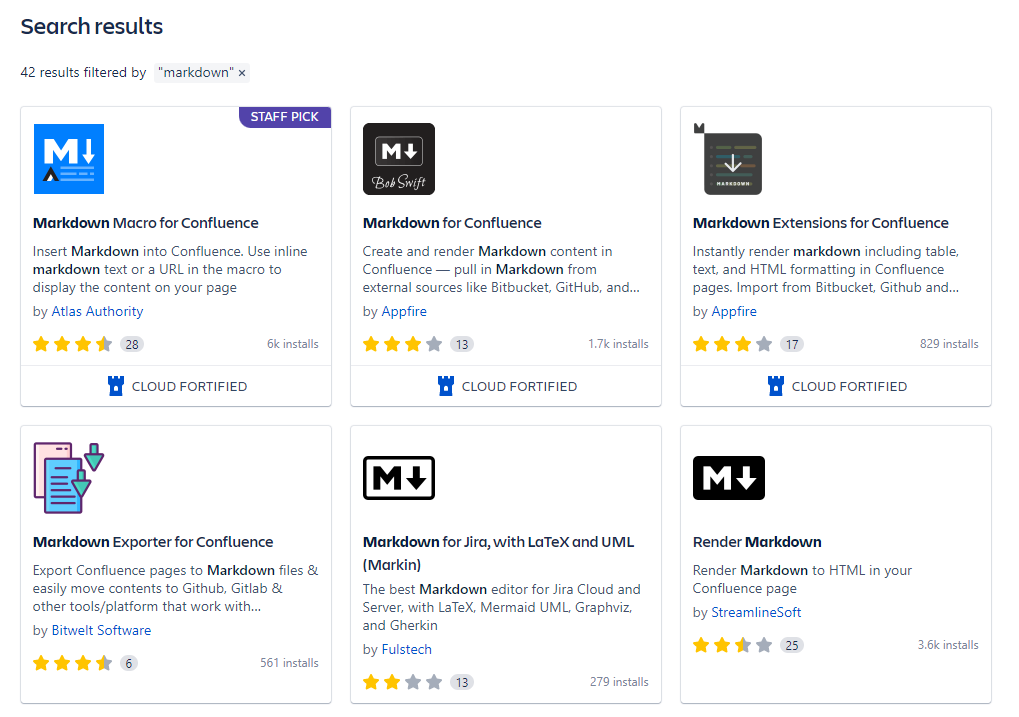Viewport: 1019px width, 717px height.
Task: Click star rating of Markdown Extensions for Confluence
Action: click(x=733, y=344)
